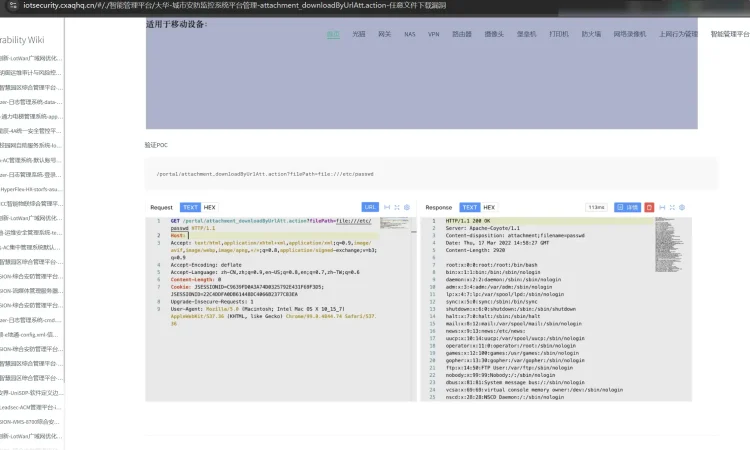Open the 日志管理系统-data sidebar entry
This screenshot has height=450, width=750.
(31, 101)
